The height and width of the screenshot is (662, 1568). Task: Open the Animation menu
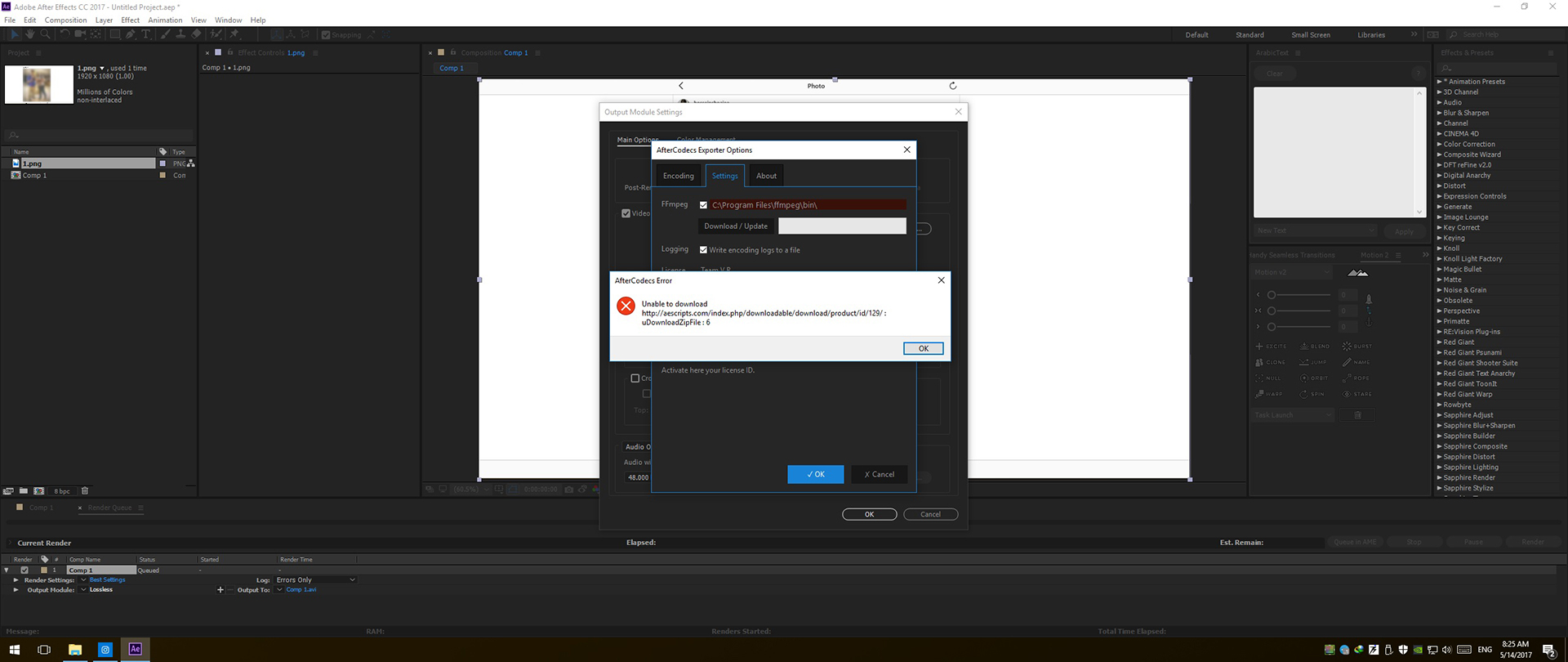click(165, 20)
